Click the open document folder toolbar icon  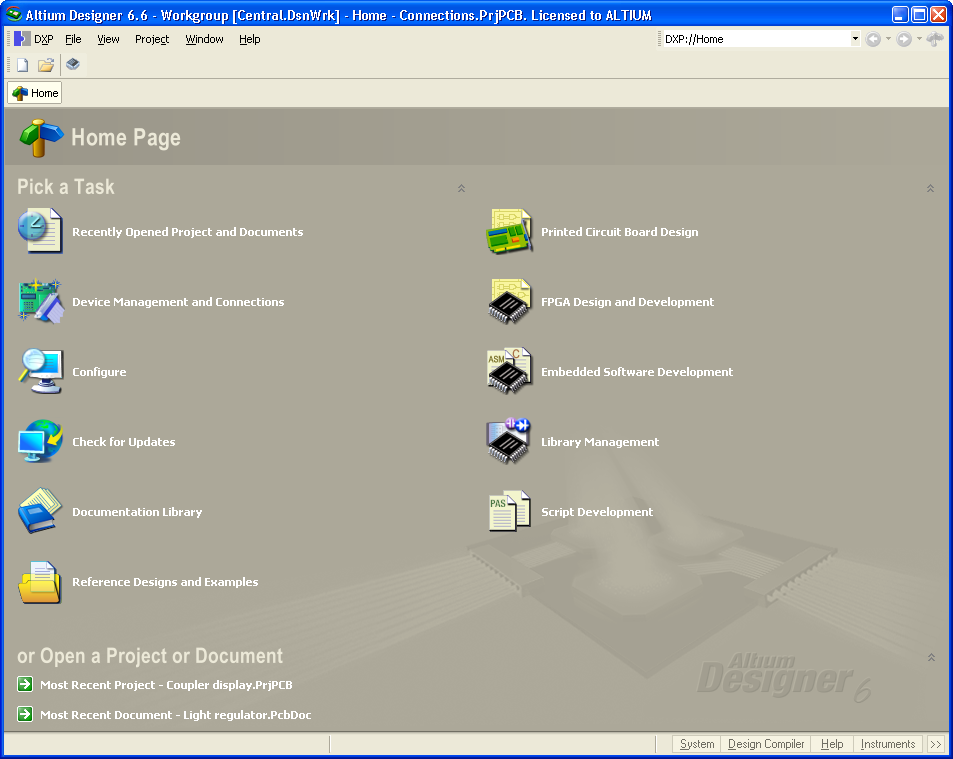point(46,65)
